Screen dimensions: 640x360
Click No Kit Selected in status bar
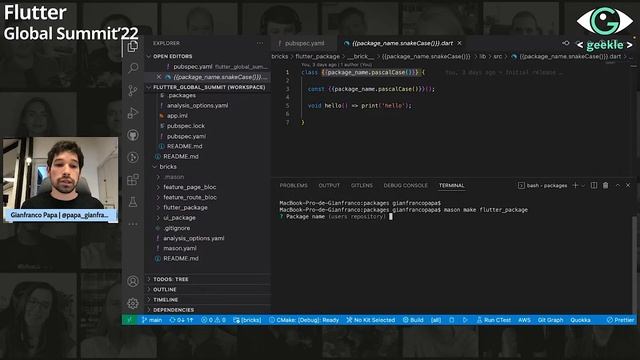click(x=371, y=320)
